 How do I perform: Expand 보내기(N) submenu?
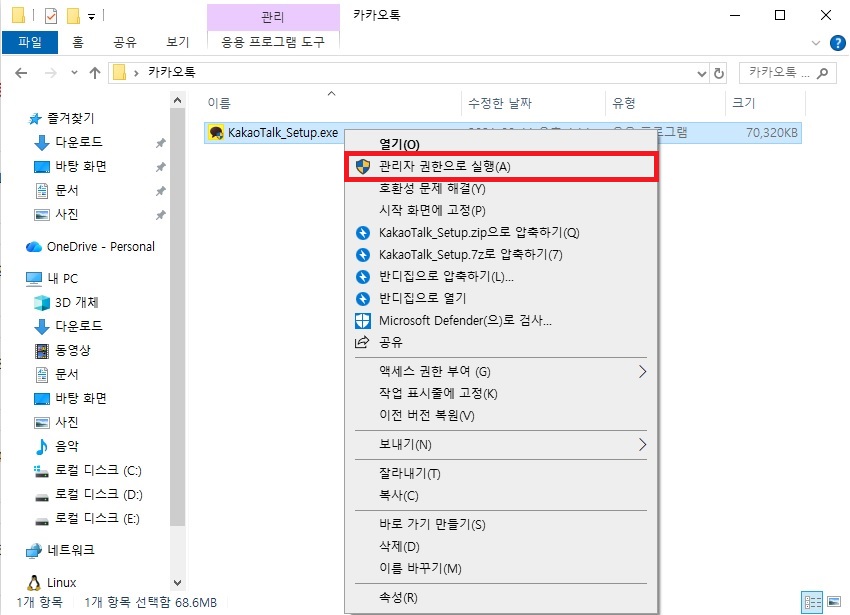pos(642,445)
